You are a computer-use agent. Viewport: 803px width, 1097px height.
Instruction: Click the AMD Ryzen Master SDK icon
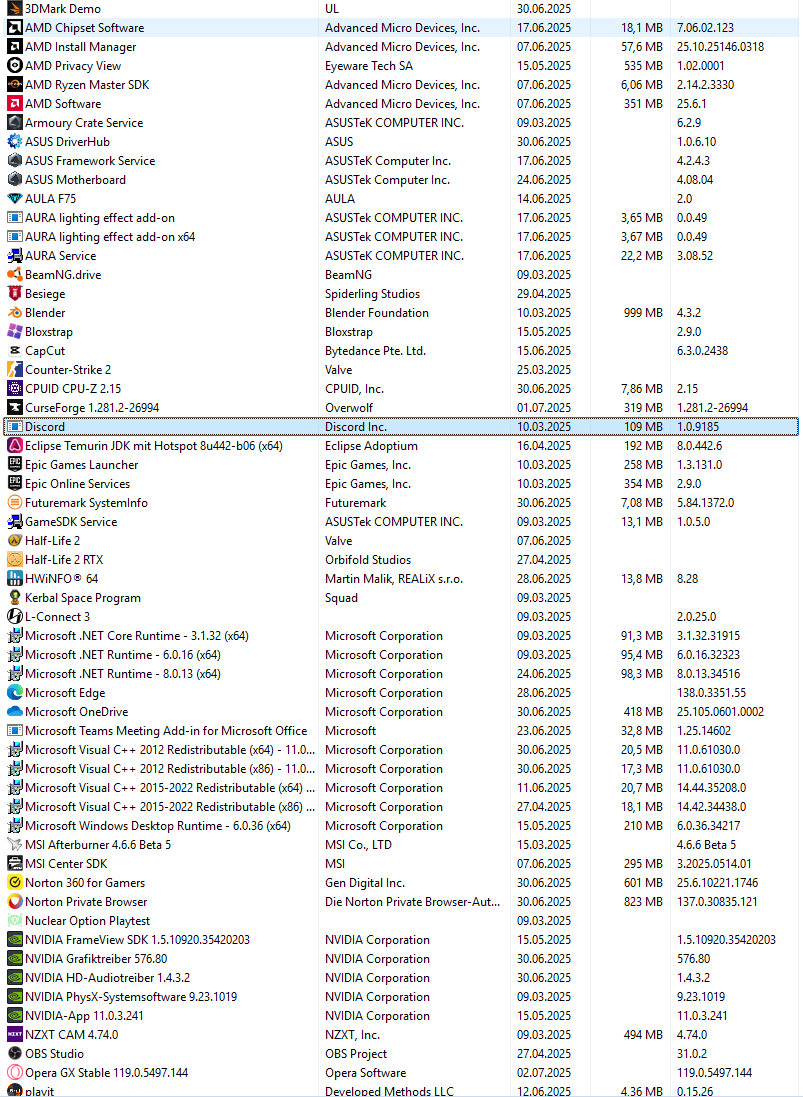point(15,85)
